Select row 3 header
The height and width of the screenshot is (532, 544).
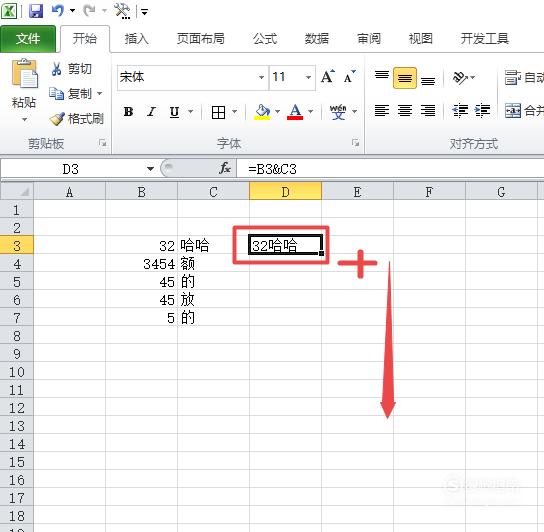(17, 246)
